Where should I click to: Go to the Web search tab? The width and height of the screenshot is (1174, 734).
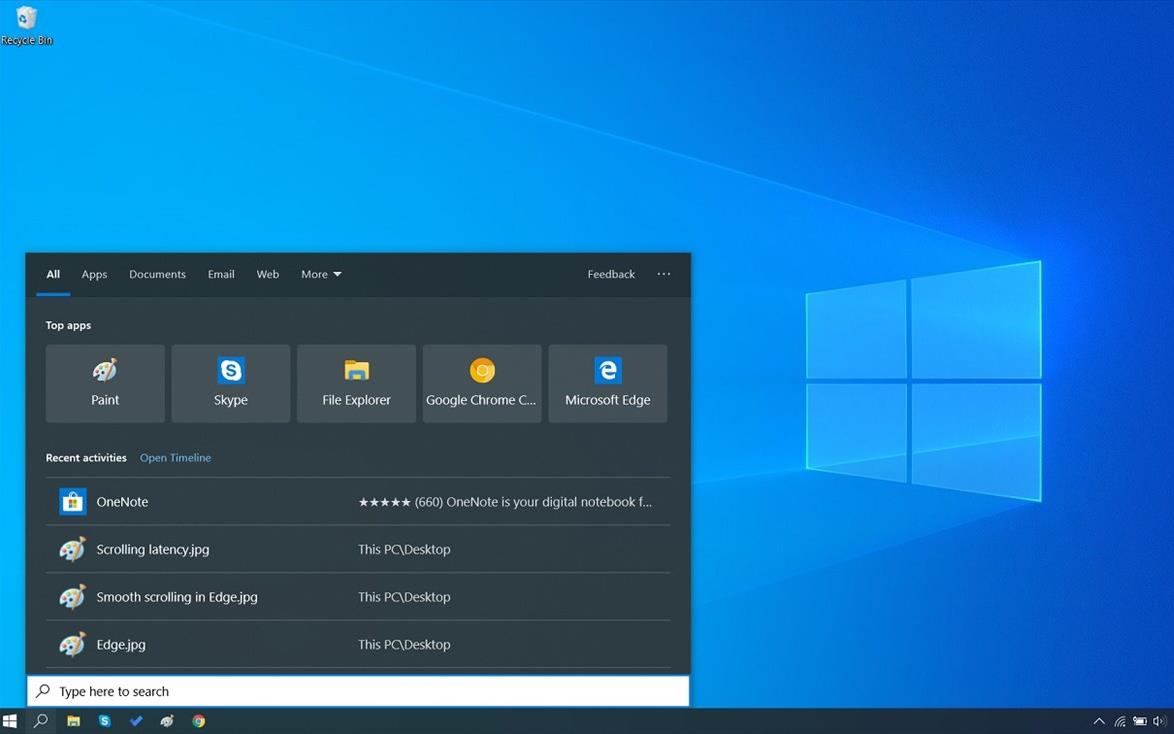point(267,274)
